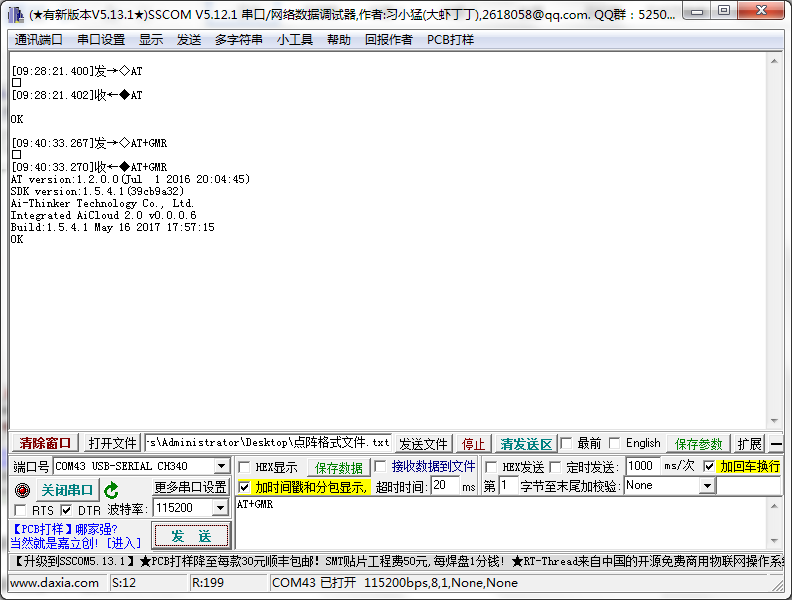The height and width of the screenshot is (600, 792).
Task: Click the AT+GMR send text input box
Action: (500, 522)
